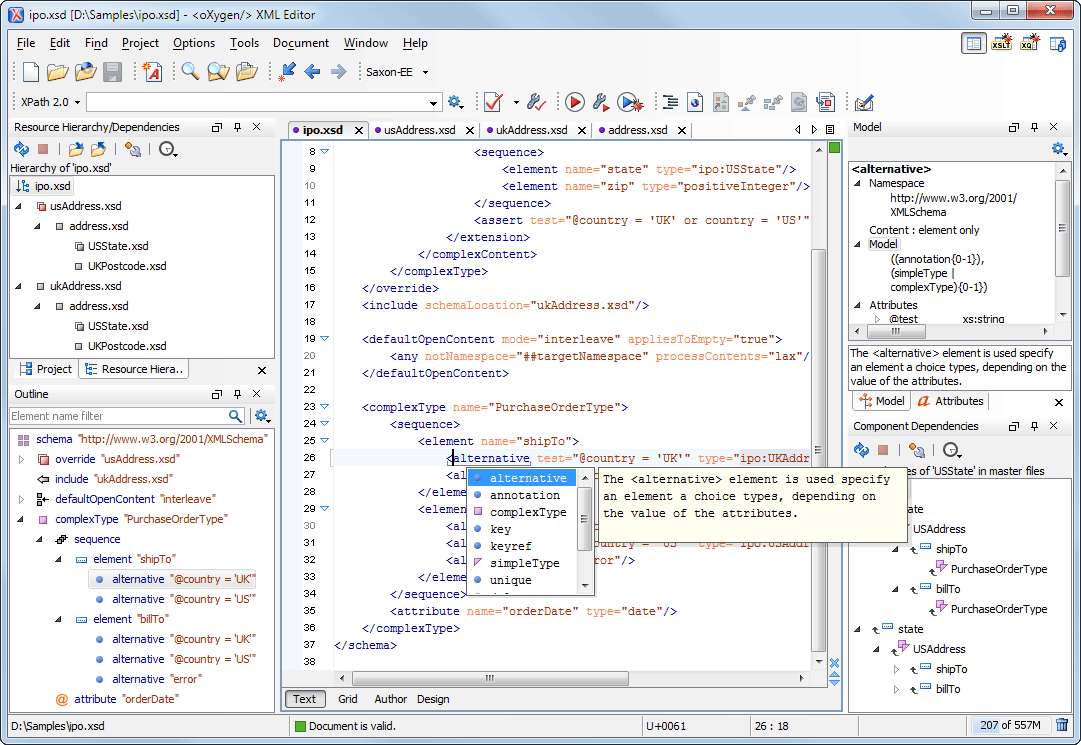Select the Editor perspective icon
Image resolution: width=1081 pixels, height=745 pixels.
click(973, 43)
